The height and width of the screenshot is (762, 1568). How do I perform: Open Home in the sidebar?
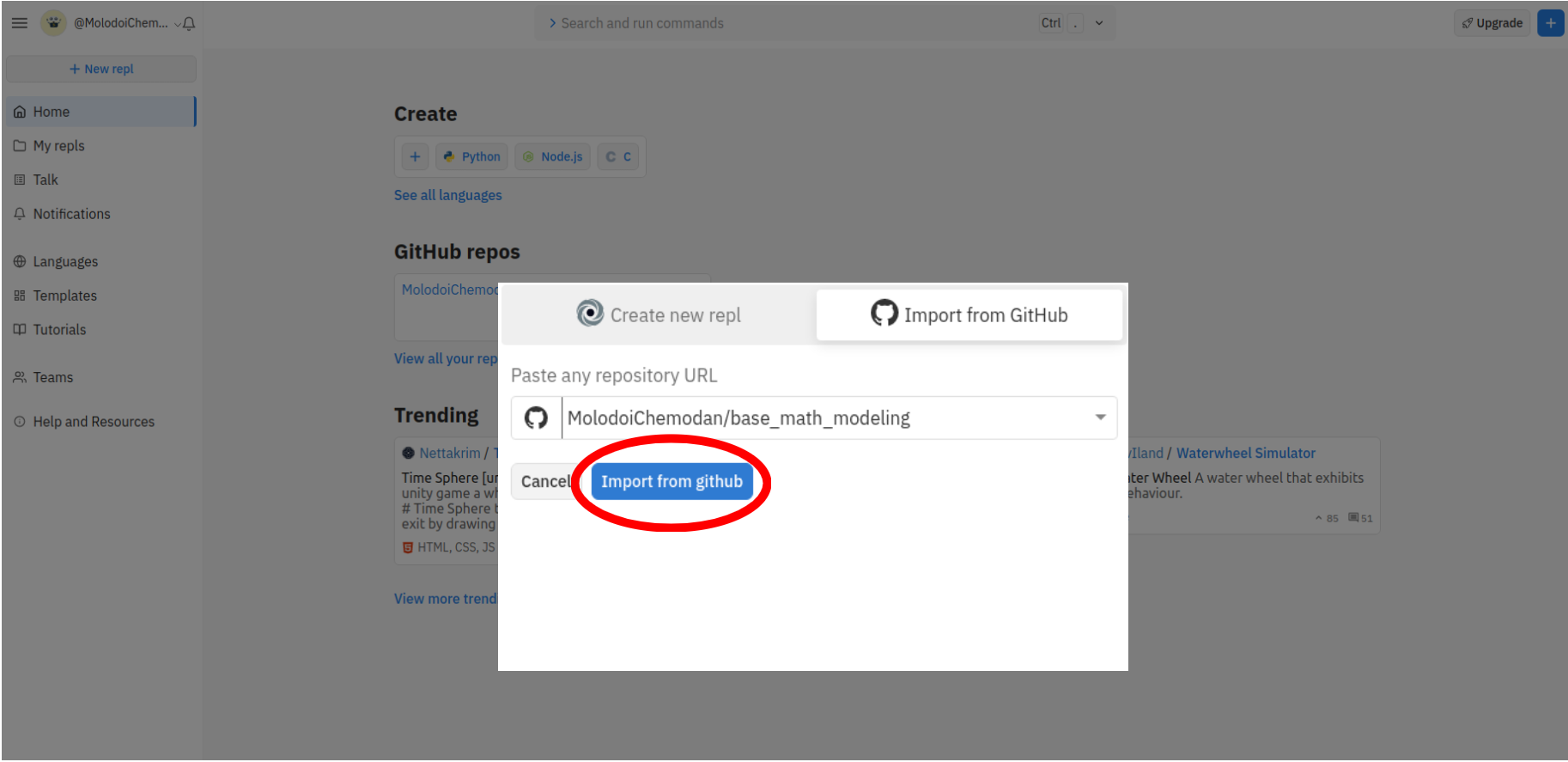click(x=101, y=112)
